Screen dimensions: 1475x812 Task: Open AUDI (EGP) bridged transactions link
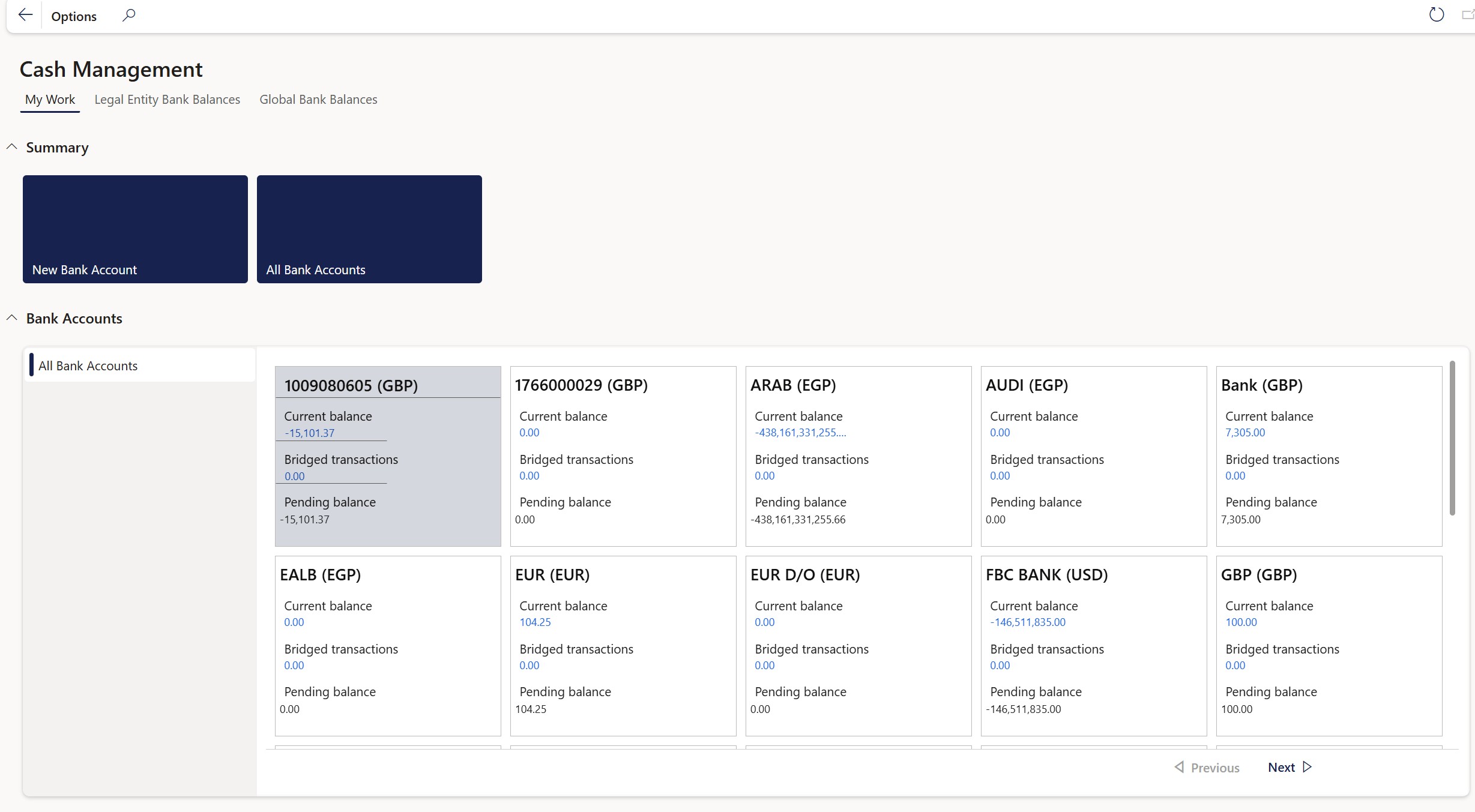point(1000,476)
